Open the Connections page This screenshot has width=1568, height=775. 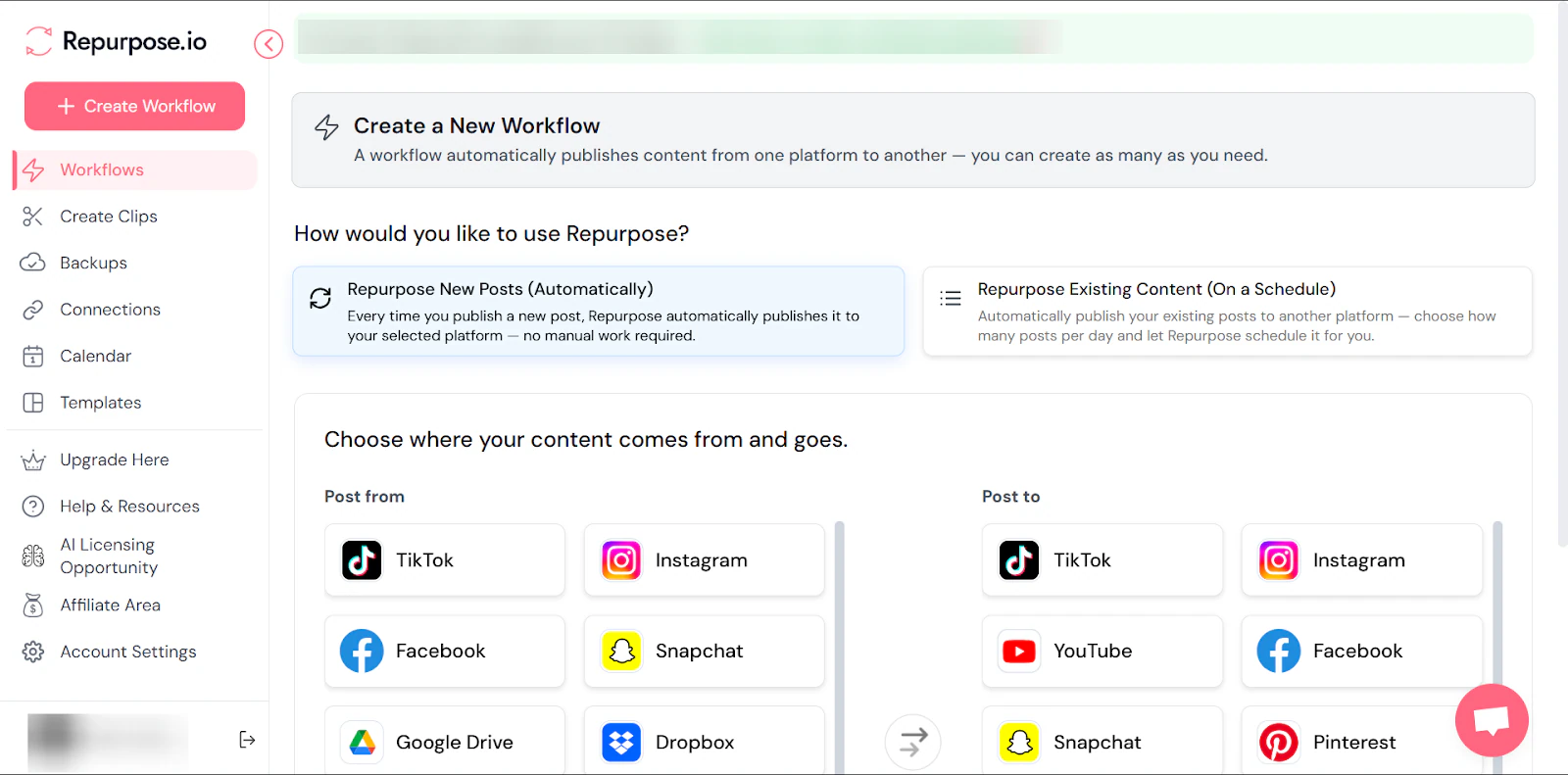coord(110,310)
